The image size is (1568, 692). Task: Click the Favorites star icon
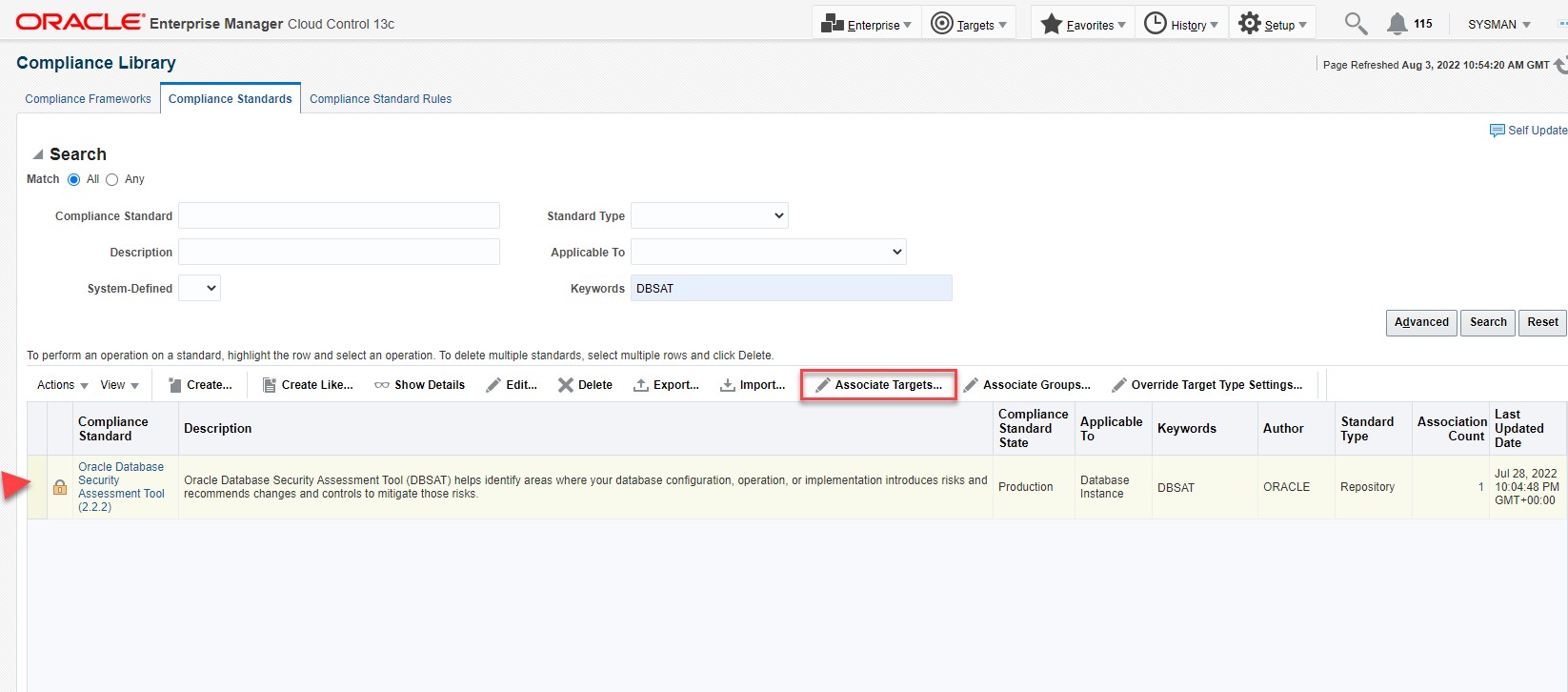(x=1051, y=24)
